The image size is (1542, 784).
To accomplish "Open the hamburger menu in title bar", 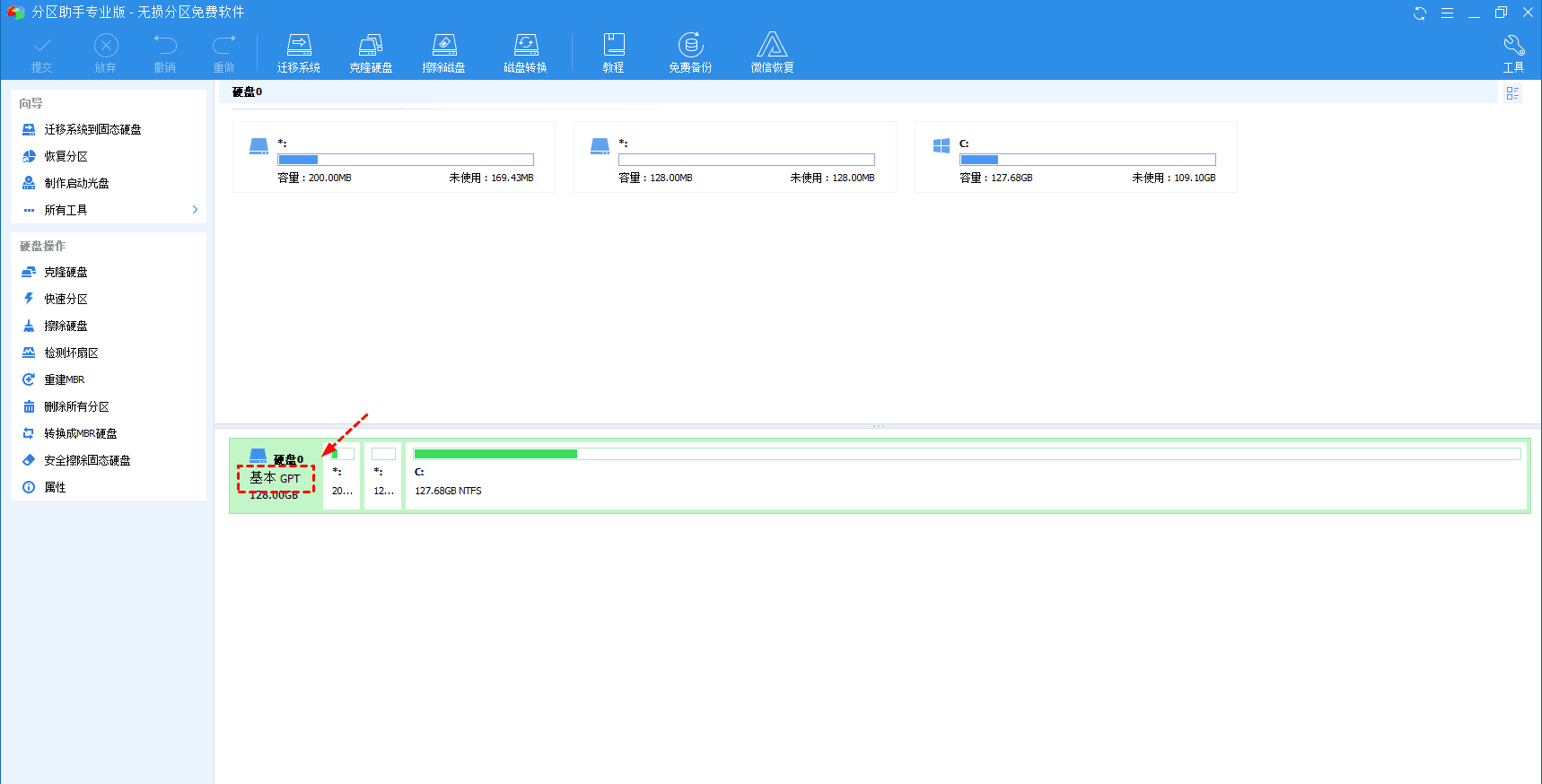I will tap(1447, 13).
